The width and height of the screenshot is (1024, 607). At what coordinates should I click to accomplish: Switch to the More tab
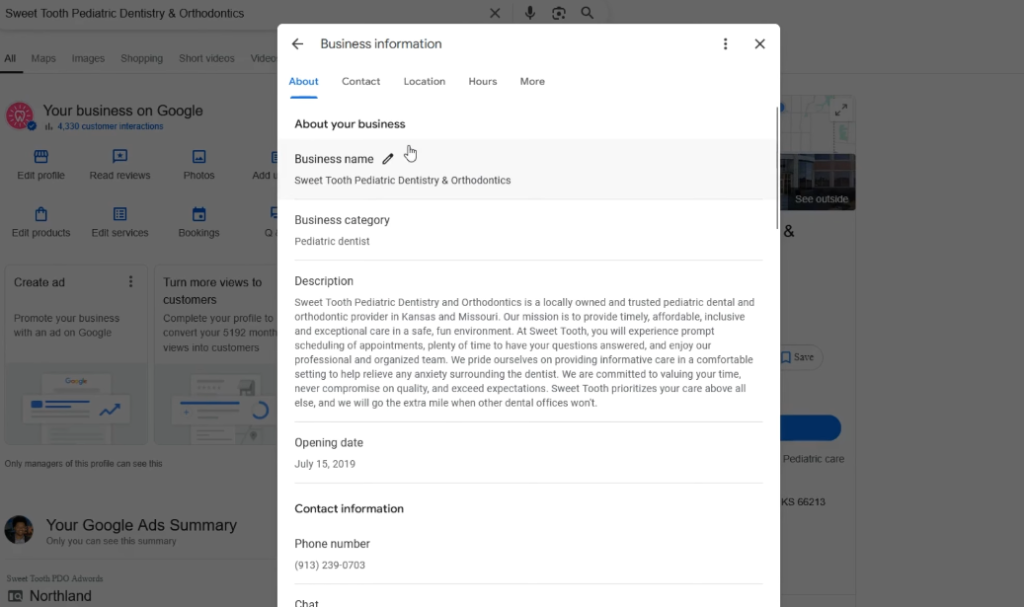(532, 82)
